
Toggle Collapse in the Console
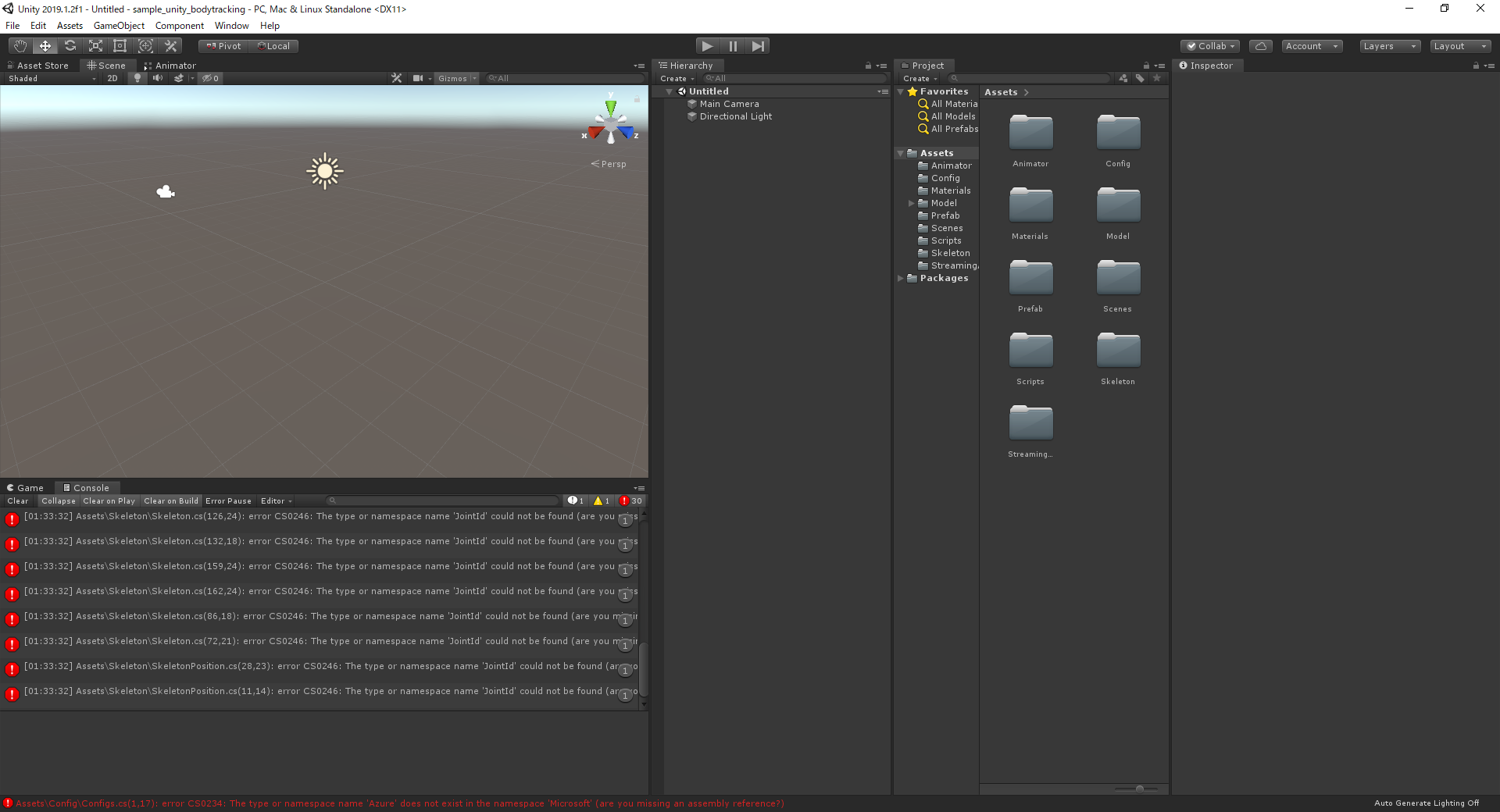click(59, 501)
